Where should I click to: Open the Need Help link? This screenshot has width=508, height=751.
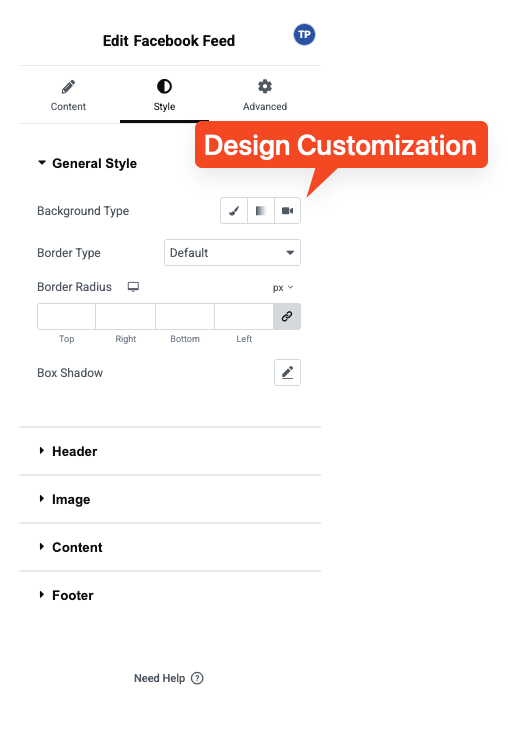click(x=159, y=678)
